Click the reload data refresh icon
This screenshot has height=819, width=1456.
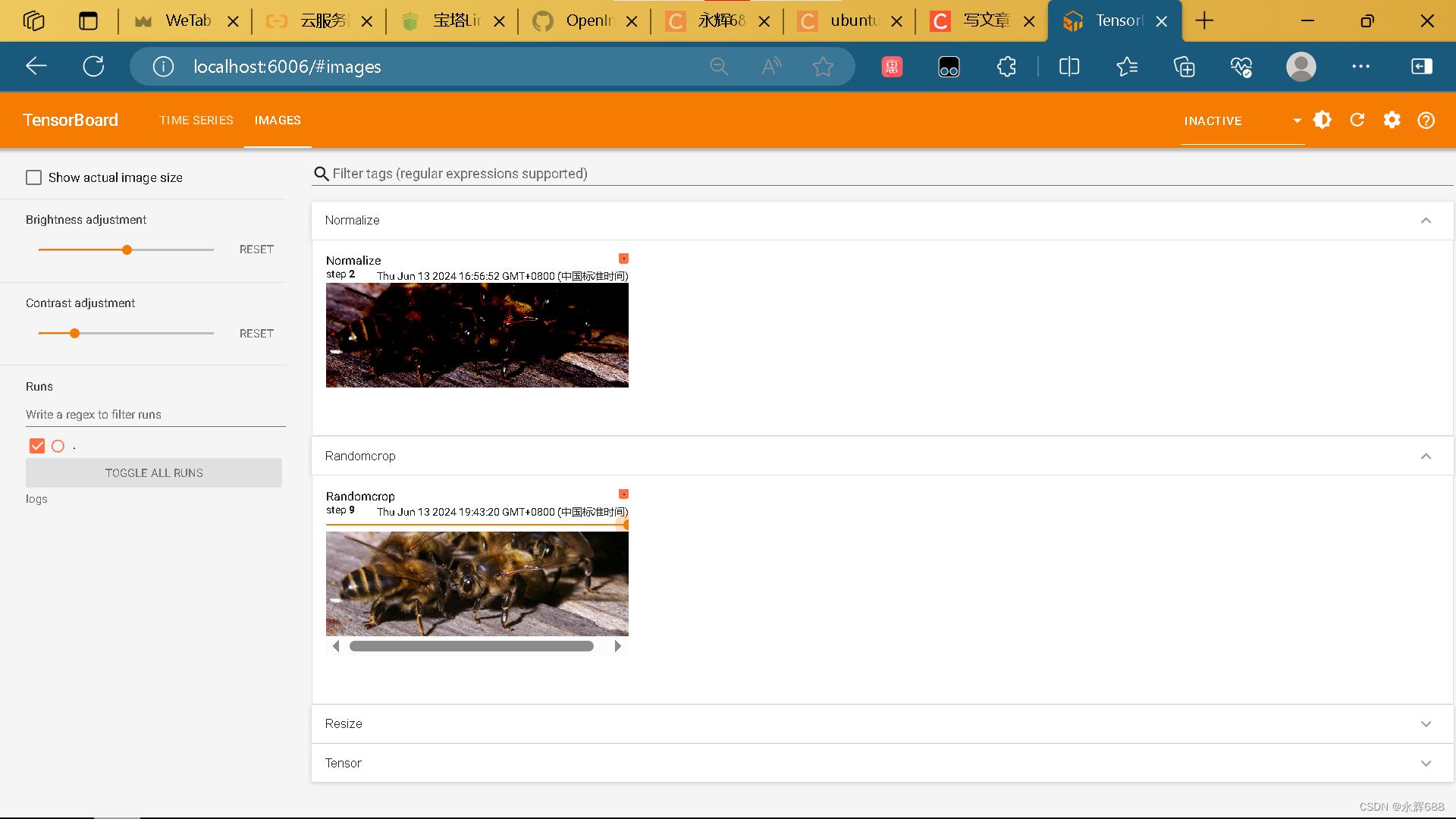[x=1357, y=120]
